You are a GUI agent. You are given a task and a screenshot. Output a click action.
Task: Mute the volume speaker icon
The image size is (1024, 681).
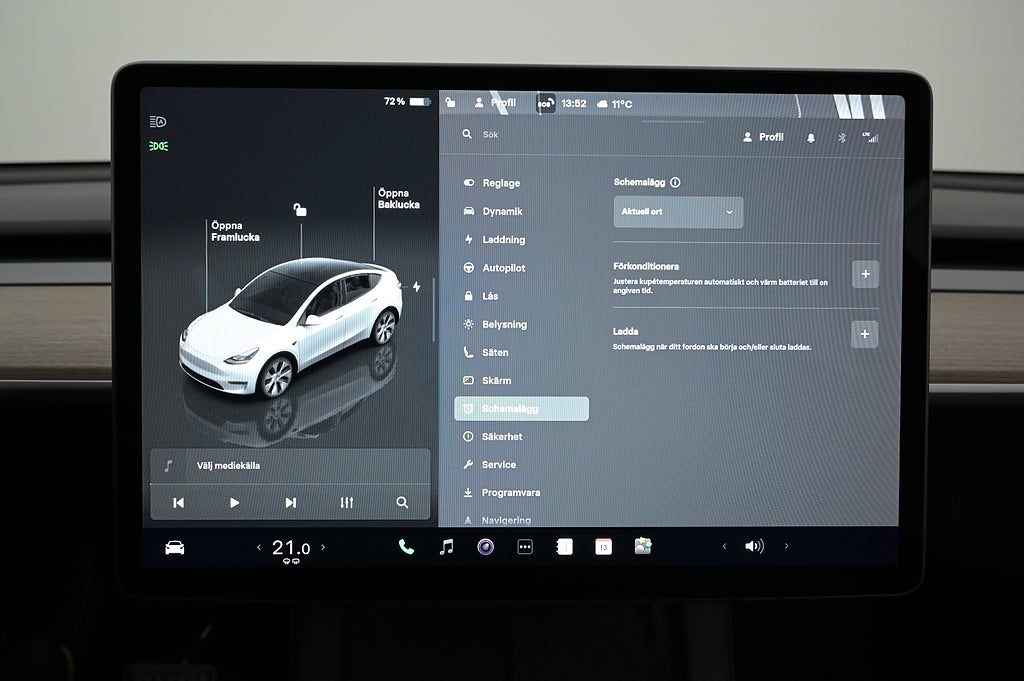(754, 547)
